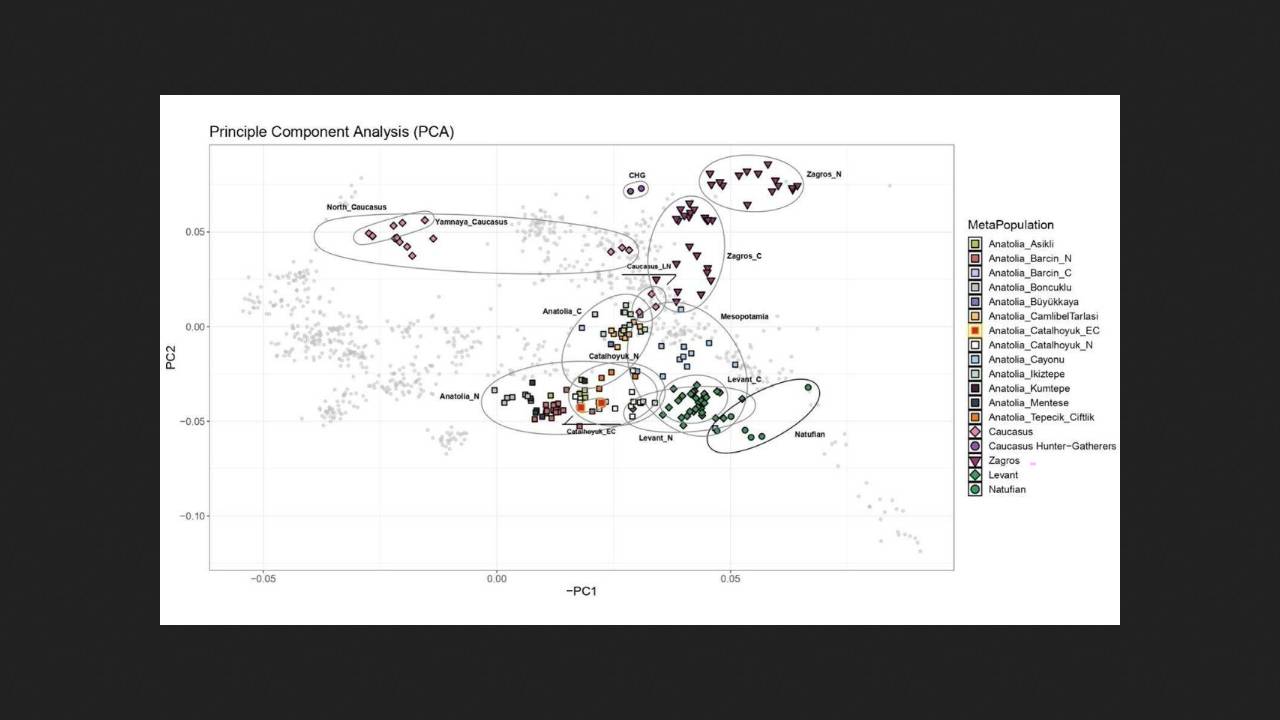Click the Anatolia_Büyükkaya legend swatch
Viewport: 1280px width, 720px height.
(975, 301)
